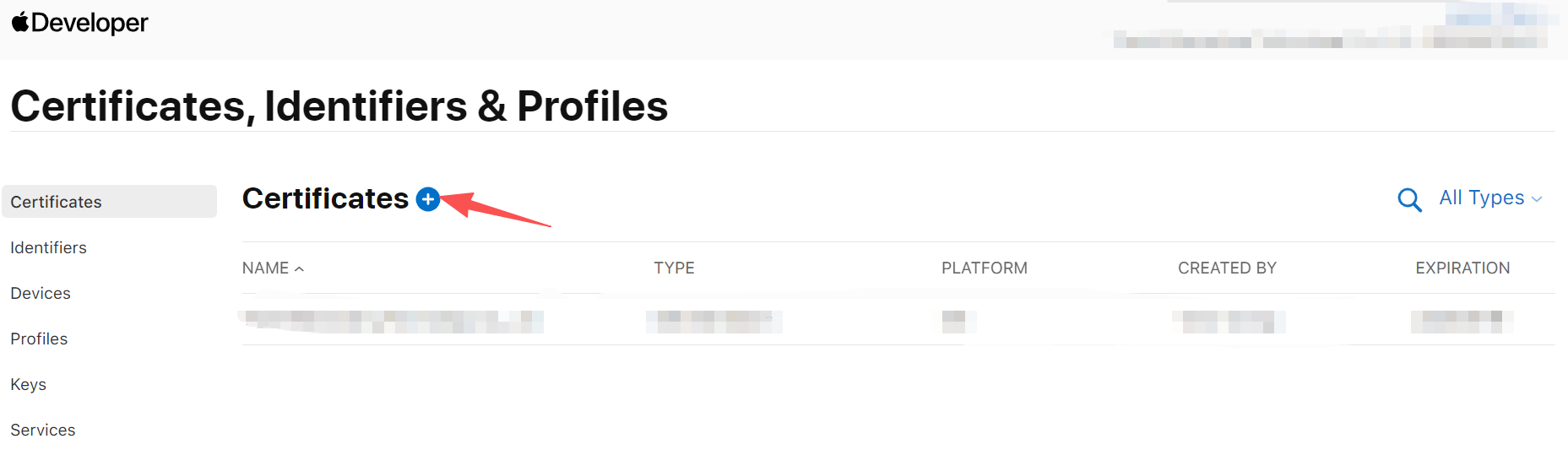
Task: Go to the Devices section
Action: [x=41, y=293]
